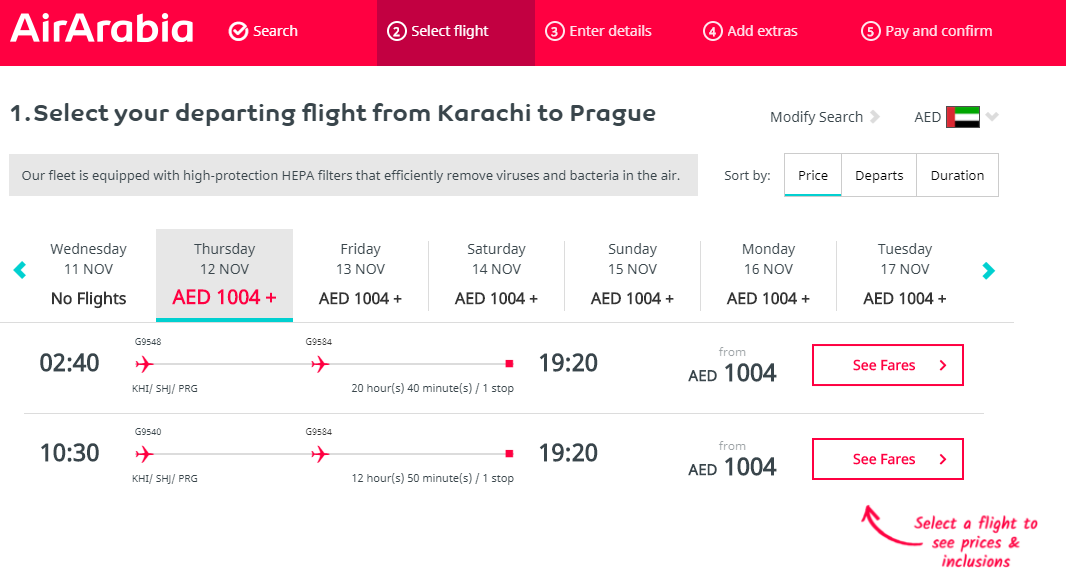Image resolution: width=1066 pixels, height=575 pixels.
Task: See Fares for the 02:40 flight
Action: 887,365
